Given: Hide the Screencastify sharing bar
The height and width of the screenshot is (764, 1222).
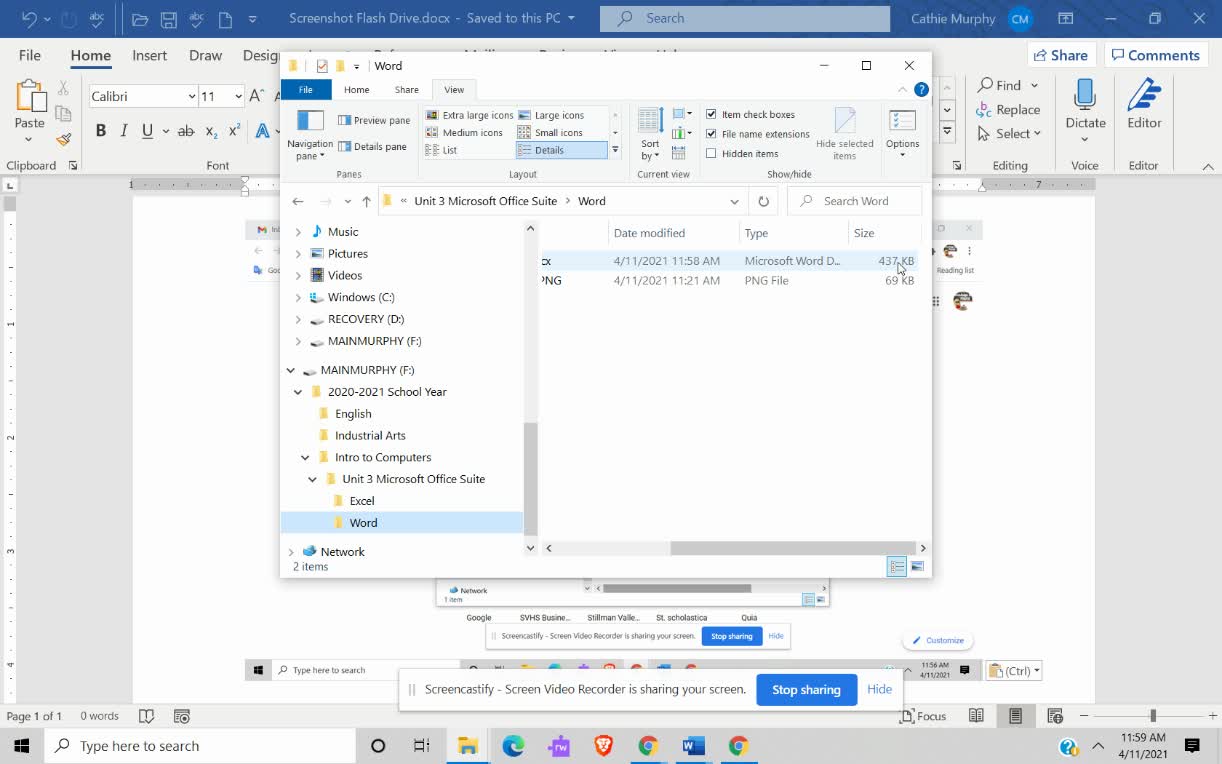Looking at the screenshot, I should point(879,690).
